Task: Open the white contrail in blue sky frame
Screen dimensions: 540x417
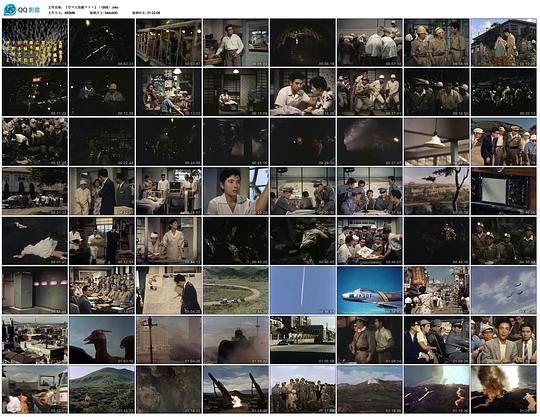Action: coord(303,290)
